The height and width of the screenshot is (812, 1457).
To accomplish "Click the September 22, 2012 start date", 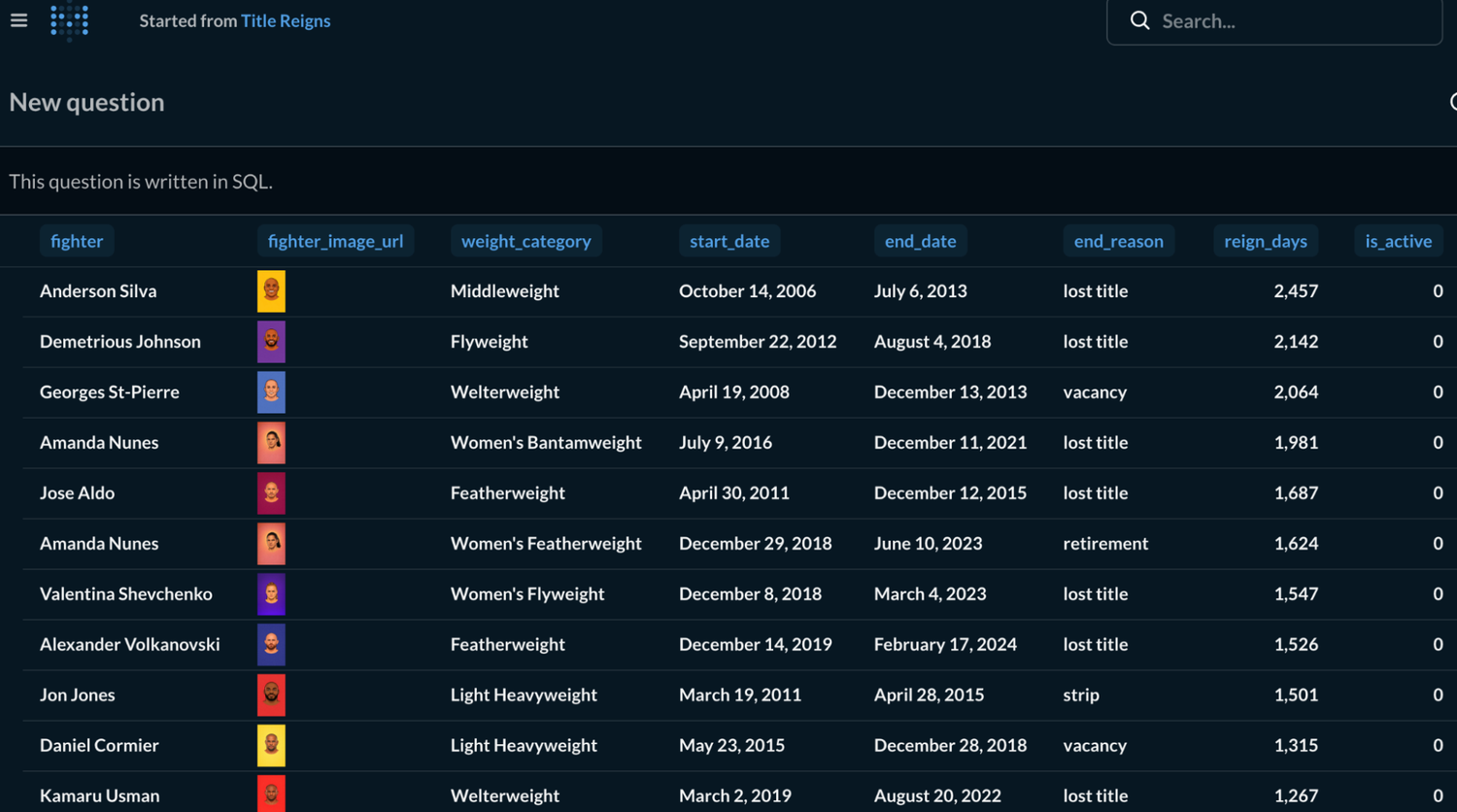I will tap(758, 342).
